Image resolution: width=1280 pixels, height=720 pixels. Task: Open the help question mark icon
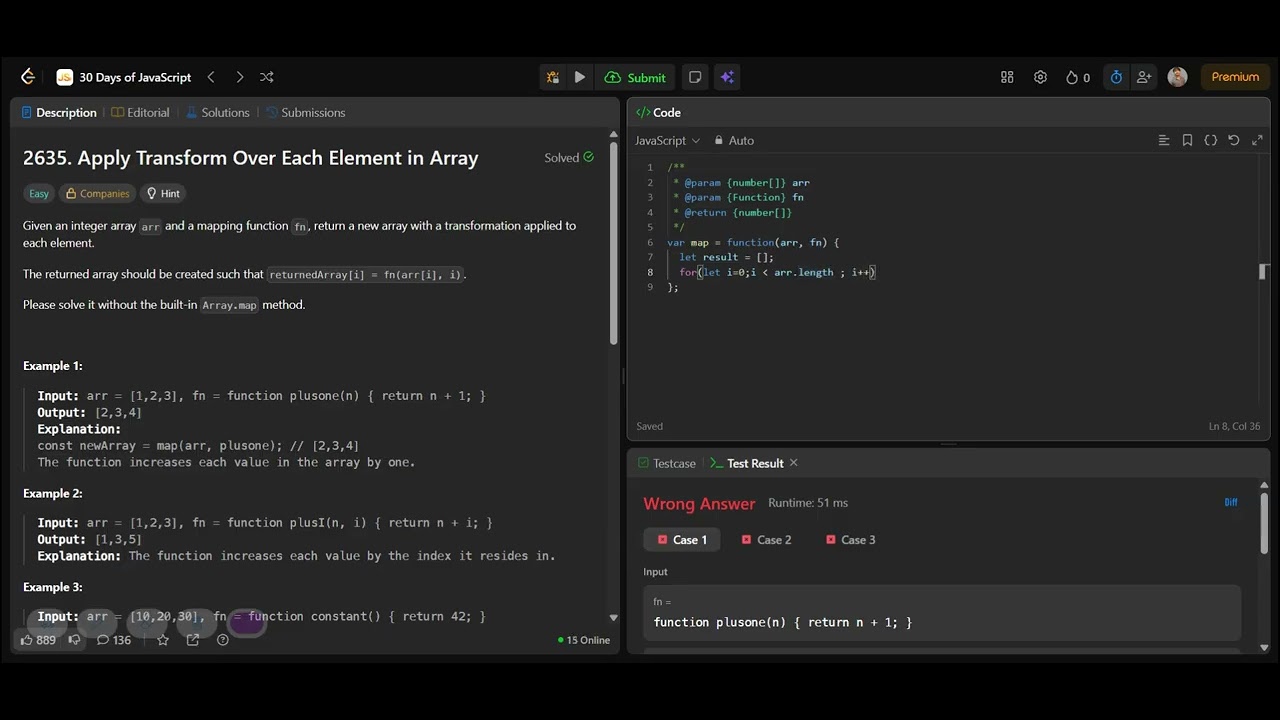(223, 640)
